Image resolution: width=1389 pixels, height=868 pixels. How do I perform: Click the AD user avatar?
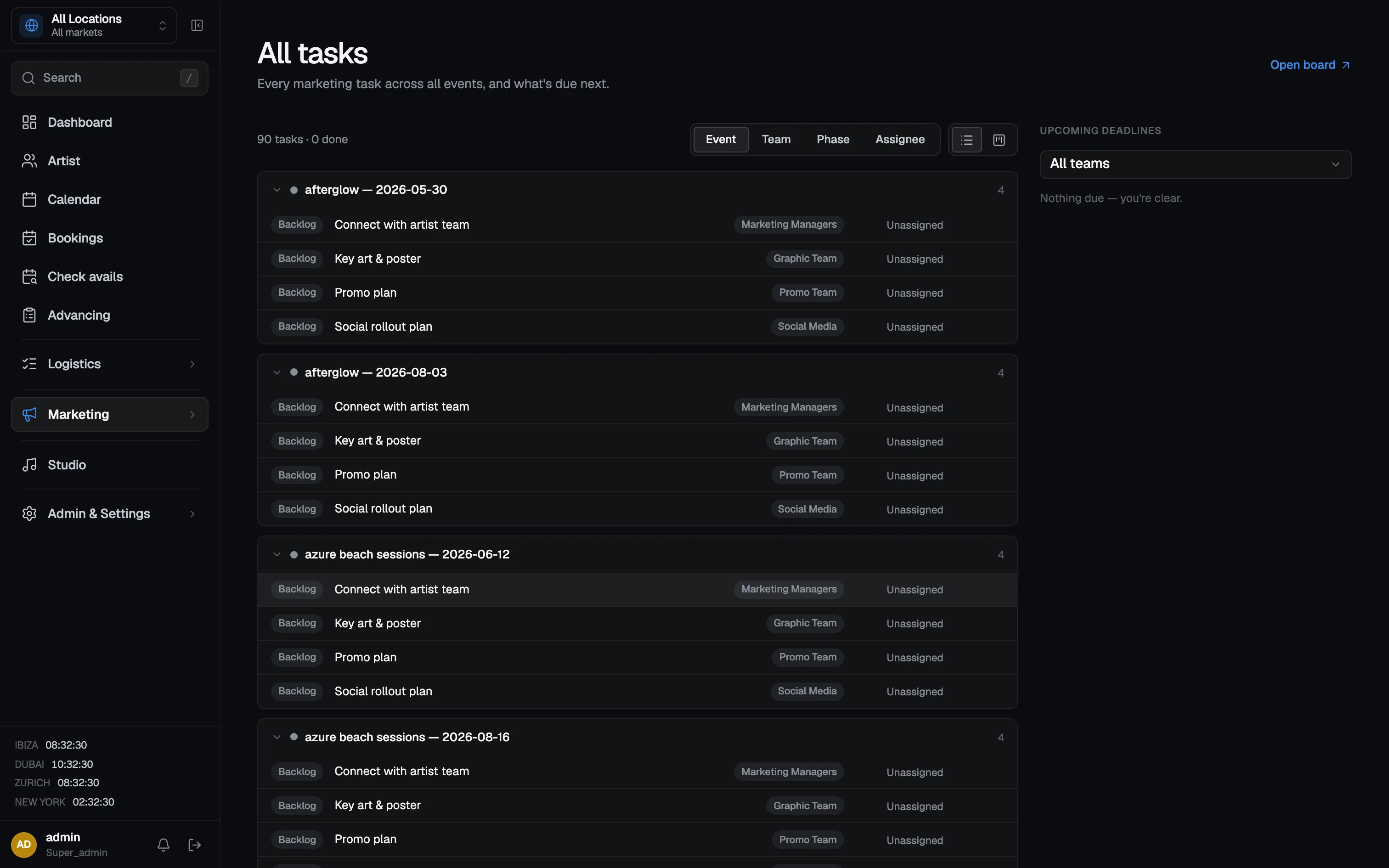(x=23, y=845)
